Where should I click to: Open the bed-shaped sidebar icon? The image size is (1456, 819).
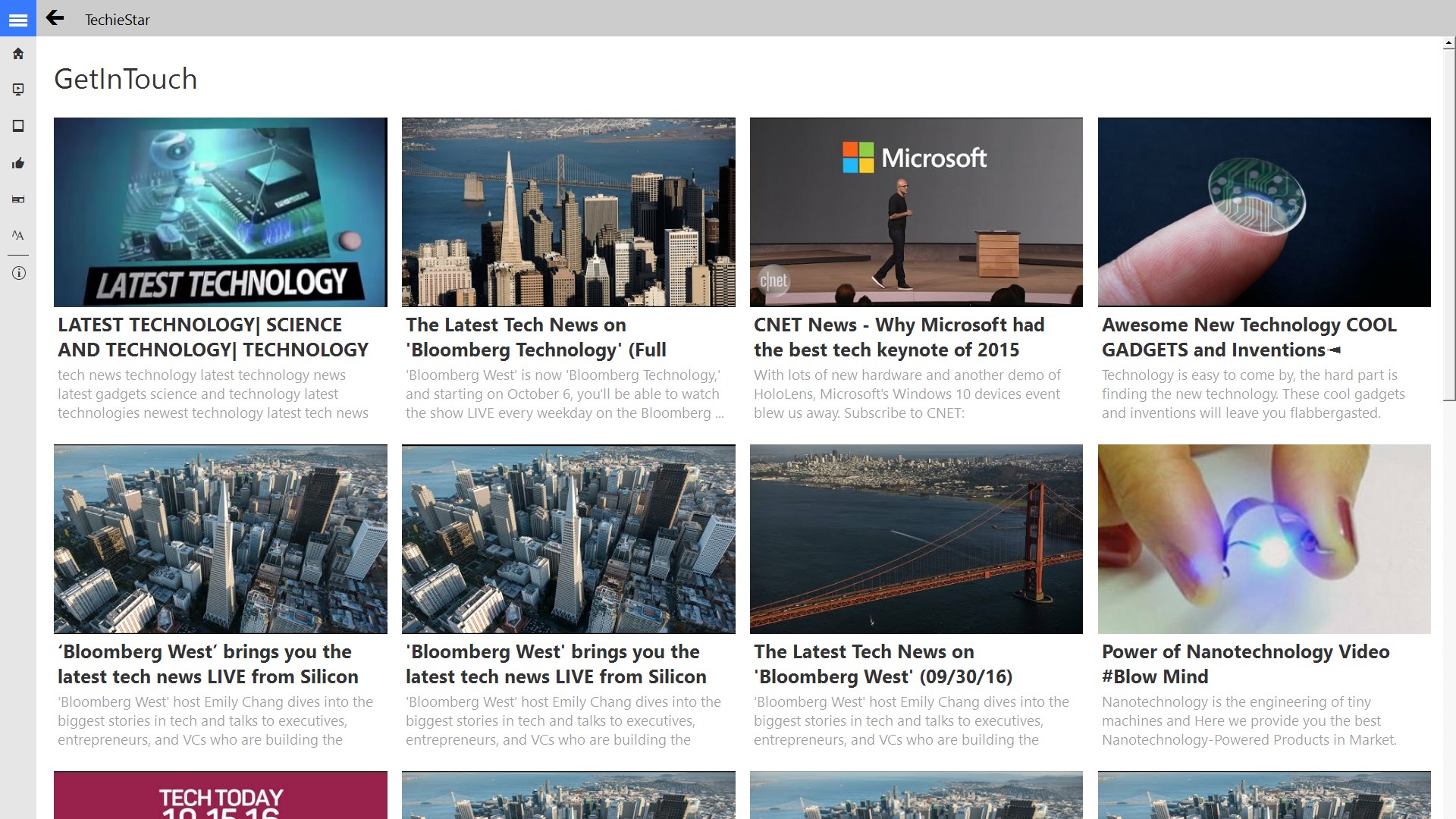coord(18,199)
